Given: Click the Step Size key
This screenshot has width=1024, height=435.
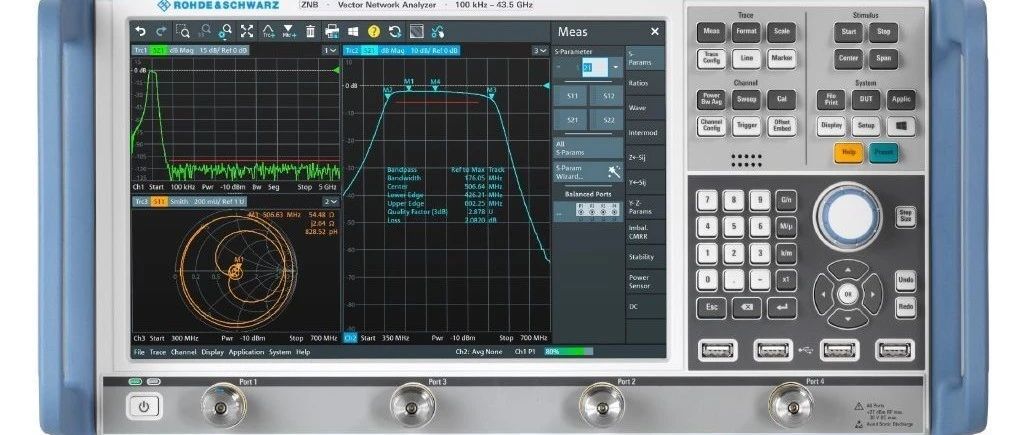Looking at the screenshot, I should tap(905, 217).
